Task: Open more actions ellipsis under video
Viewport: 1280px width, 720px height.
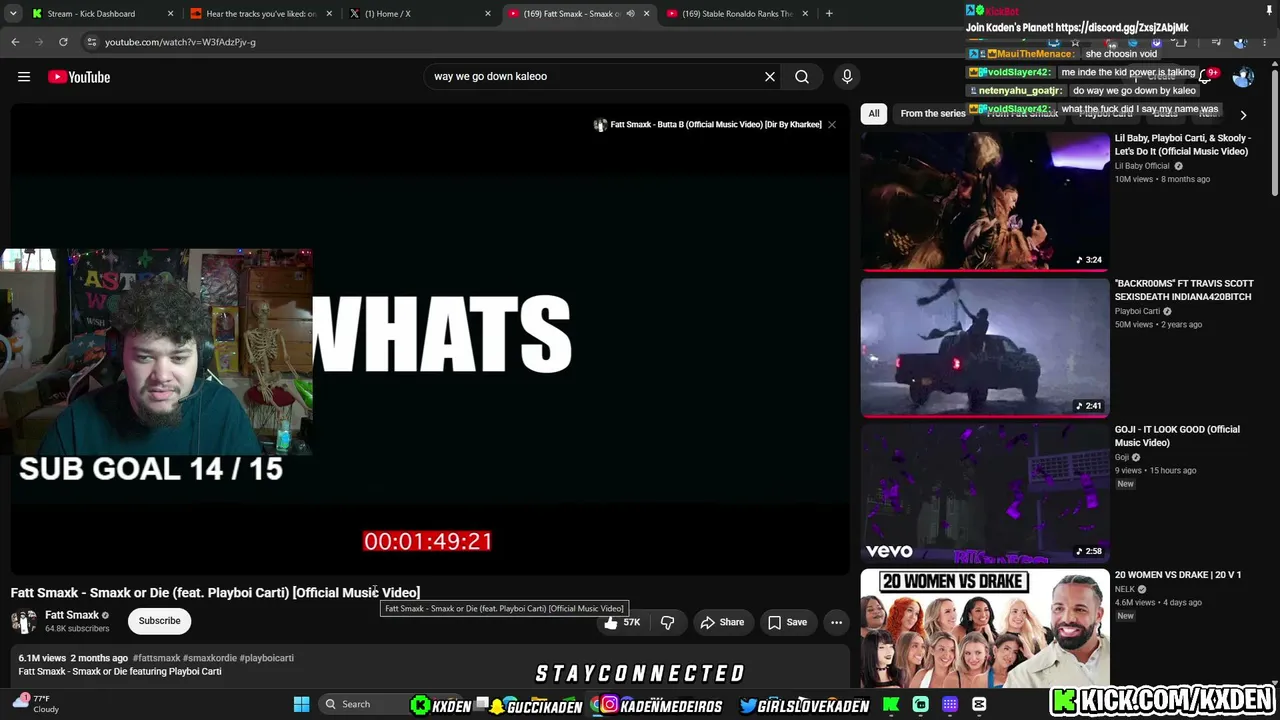Action: [x=836, y=622]
